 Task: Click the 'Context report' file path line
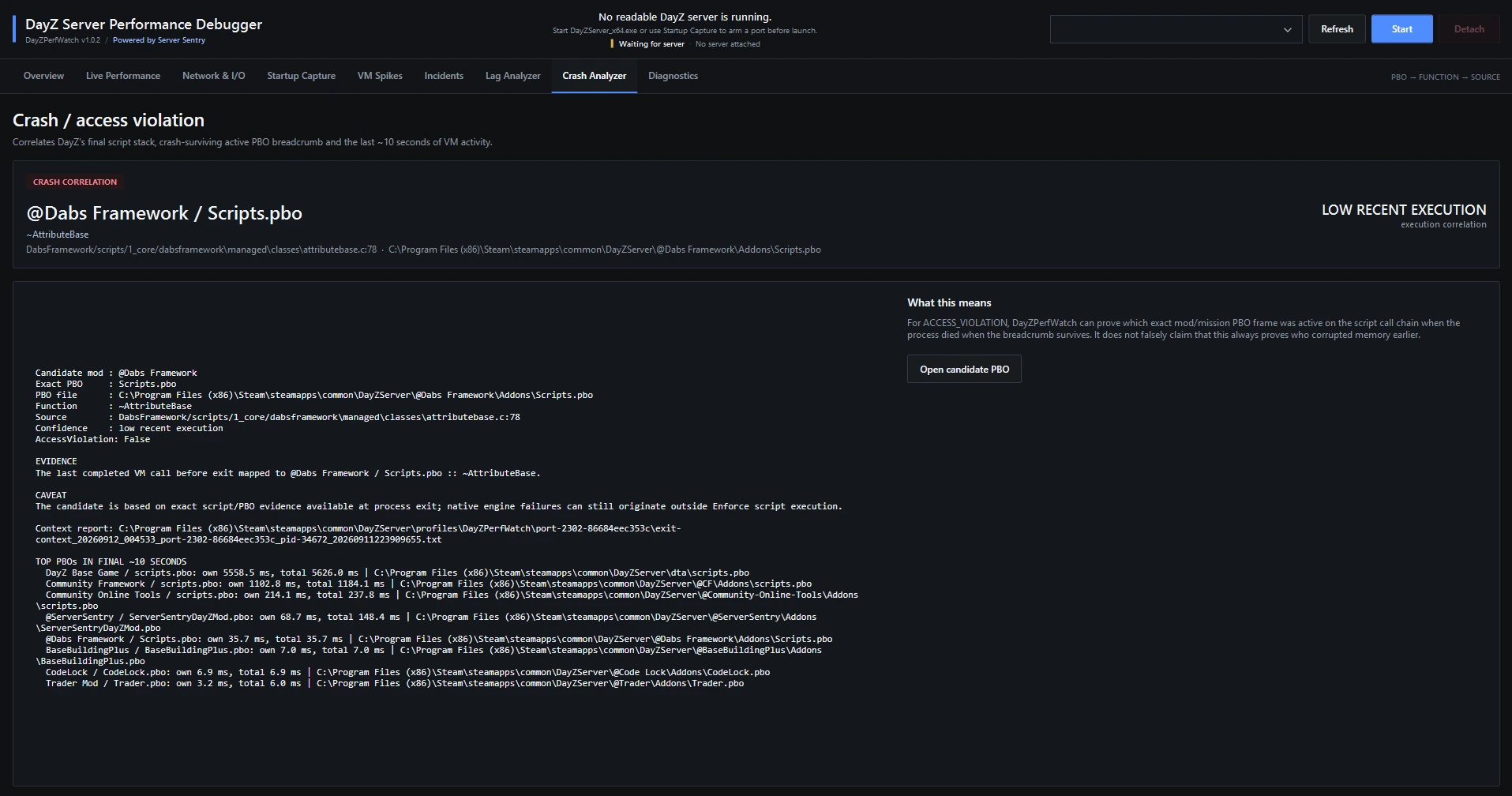coord(358,535)
